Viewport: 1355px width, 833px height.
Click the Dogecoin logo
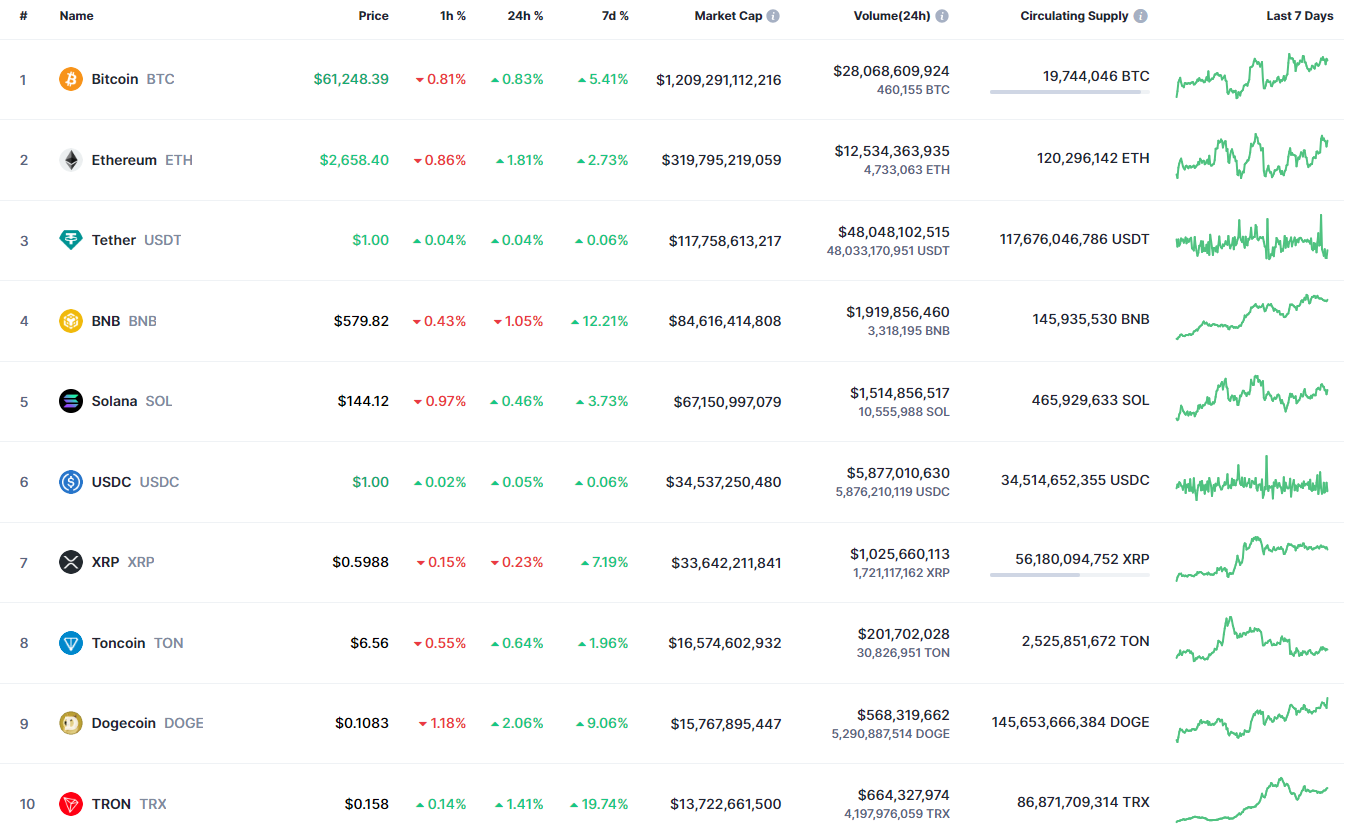tap(70, 723)
